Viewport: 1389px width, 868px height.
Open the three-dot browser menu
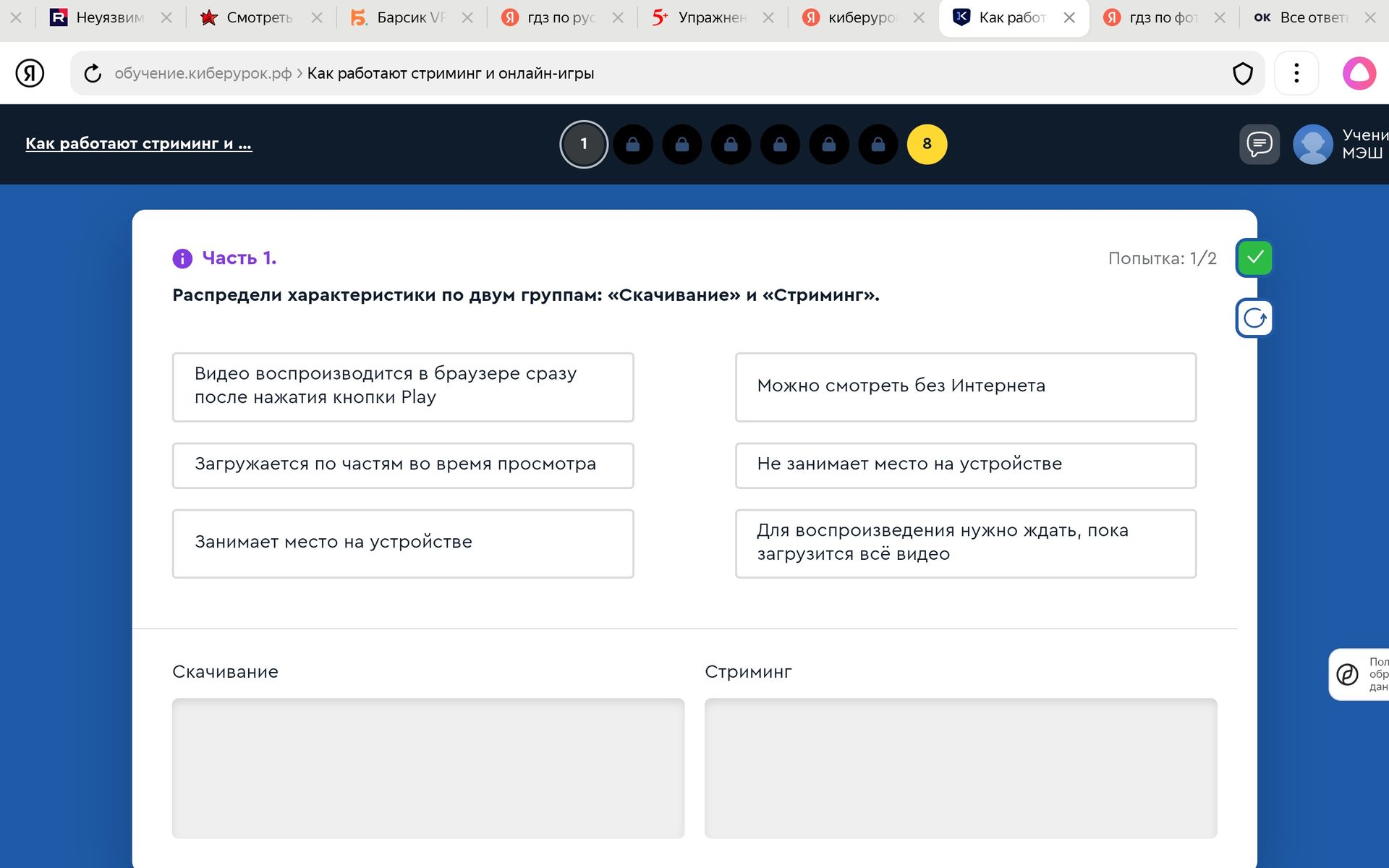click(1296, 73)
